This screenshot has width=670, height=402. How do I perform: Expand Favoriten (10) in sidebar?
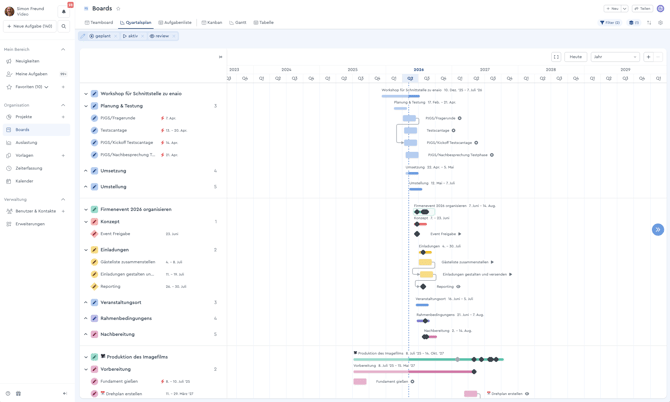46,87
